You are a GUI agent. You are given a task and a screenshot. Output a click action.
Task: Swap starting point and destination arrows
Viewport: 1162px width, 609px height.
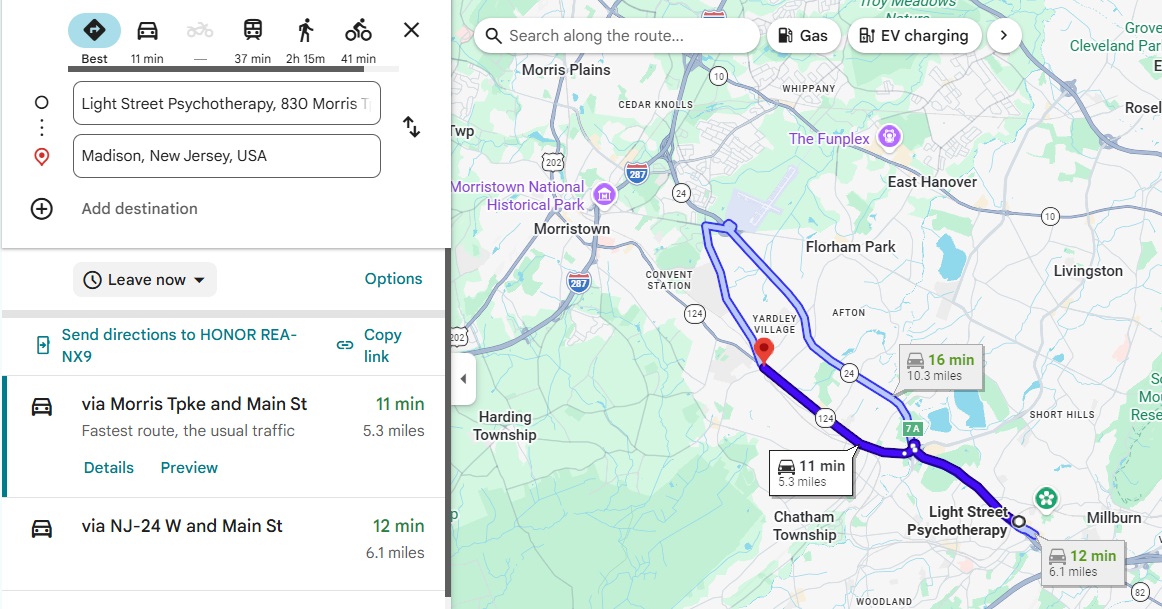(411, 127)
